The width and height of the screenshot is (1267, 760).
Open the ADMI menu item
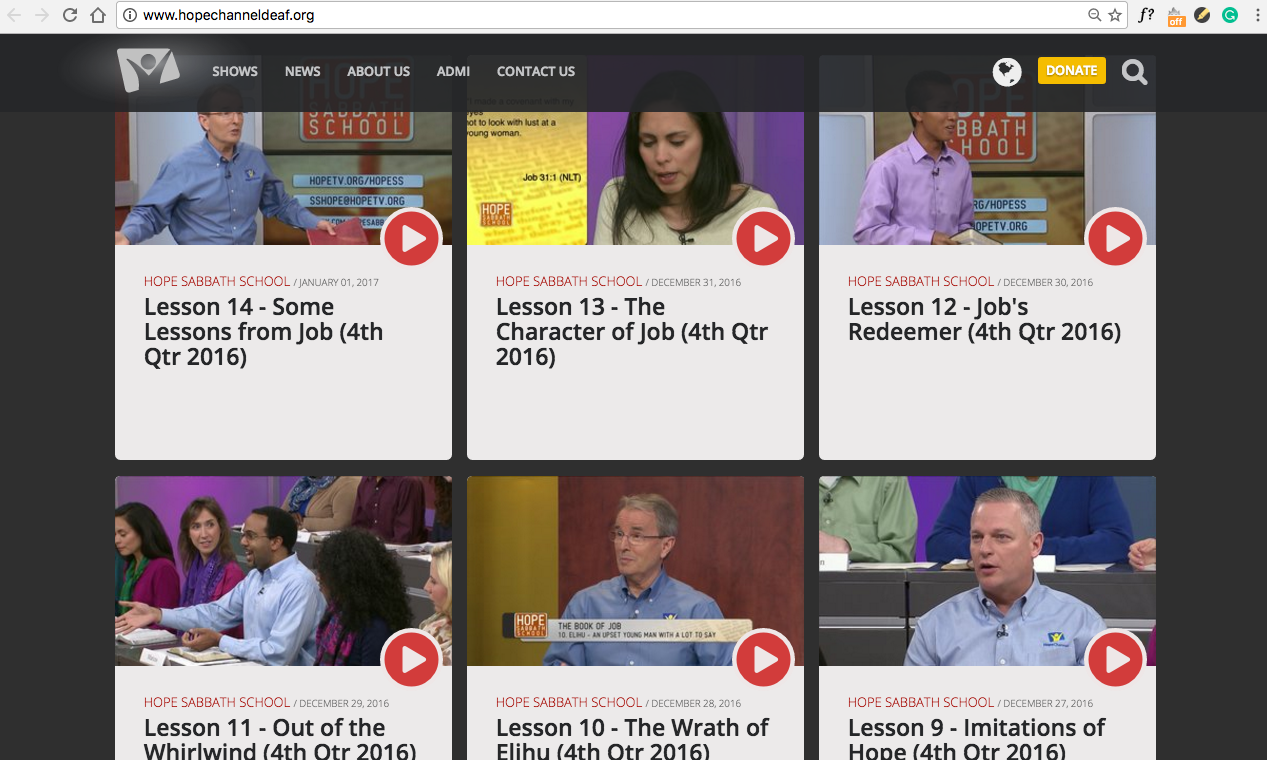point(453,71)
